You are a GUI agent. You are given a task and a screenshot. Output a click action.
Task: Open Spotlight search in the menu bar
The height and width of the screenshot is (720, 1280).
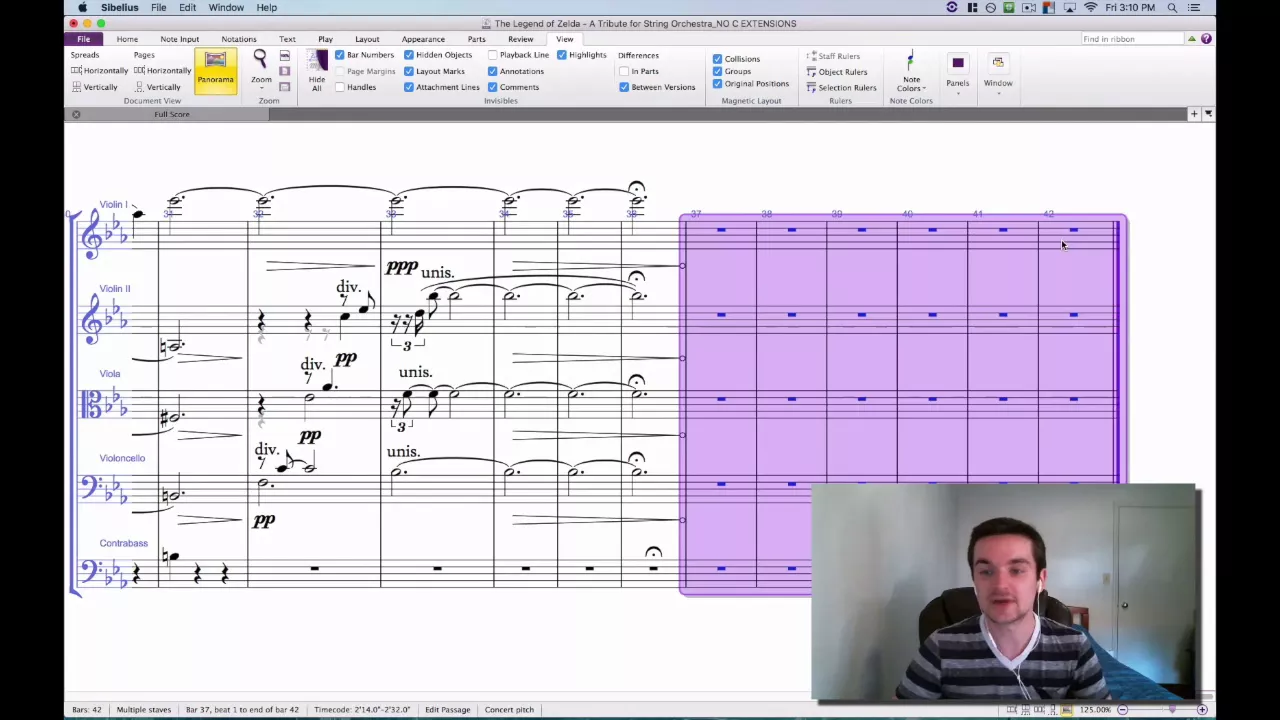(1172, 8)
